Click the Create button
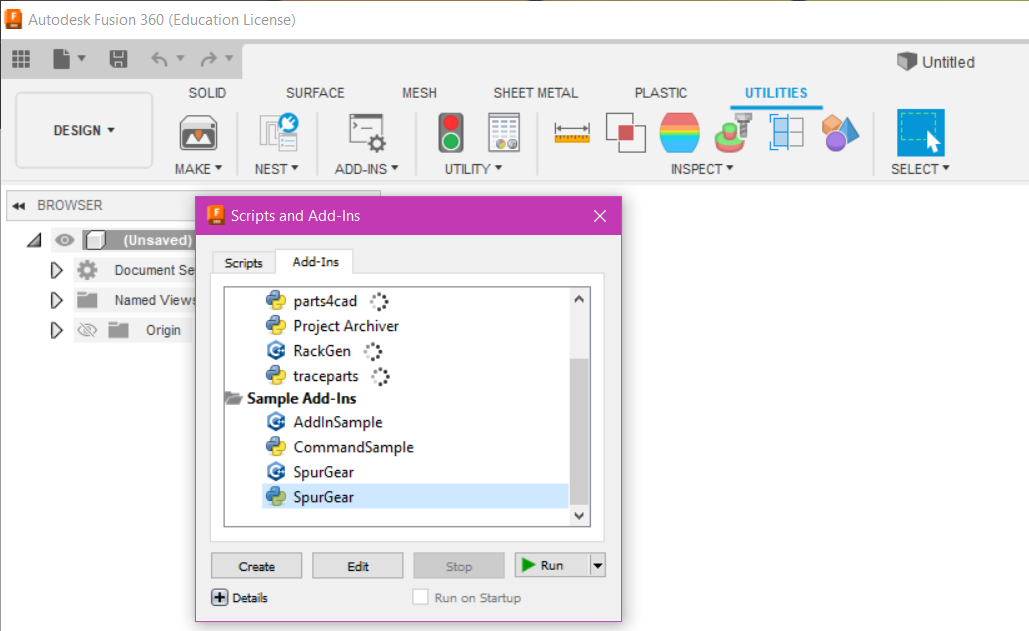Screen dimensions: 1029x631 coord(256,566)
